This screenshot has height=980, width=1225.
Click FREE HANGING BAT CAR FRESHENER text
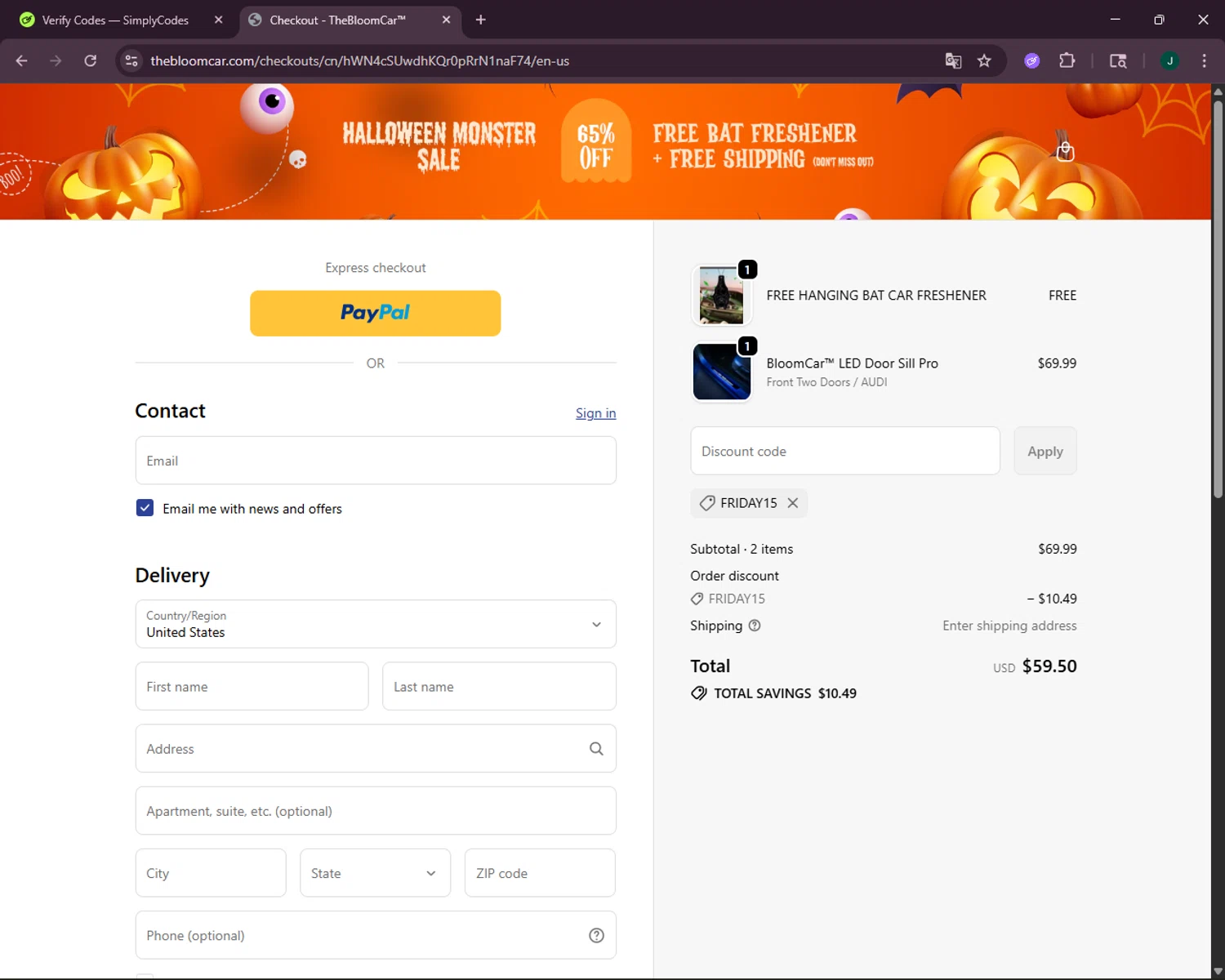click(876, 296)
